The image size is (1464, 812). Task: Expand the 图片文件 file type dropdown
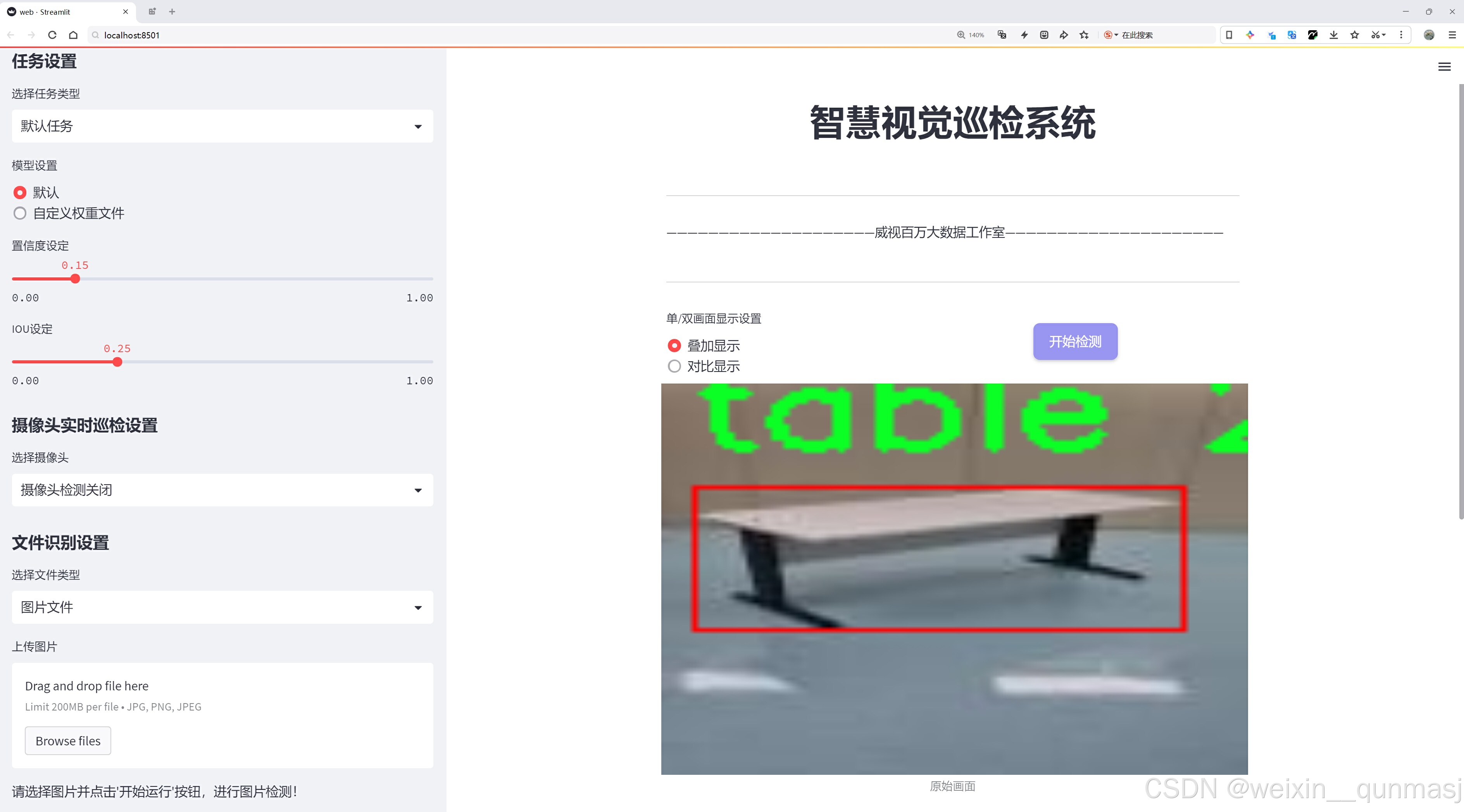coord(222,607)
